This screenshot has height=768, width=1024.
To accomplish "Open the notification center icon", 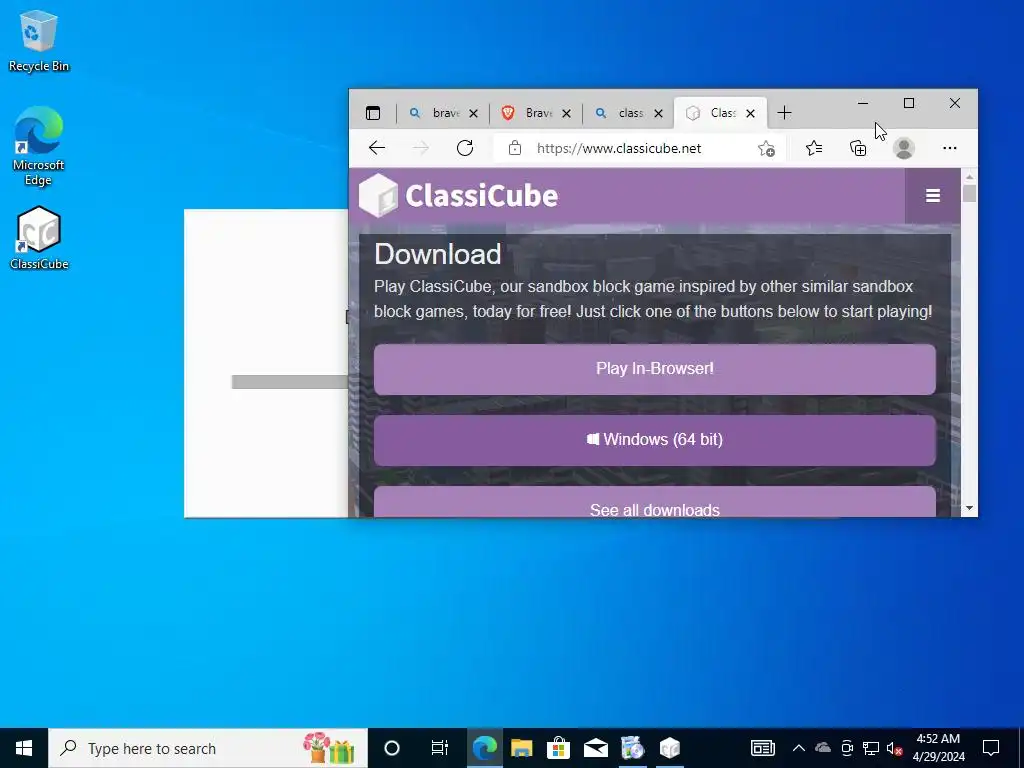I will (x=991, y=748).
